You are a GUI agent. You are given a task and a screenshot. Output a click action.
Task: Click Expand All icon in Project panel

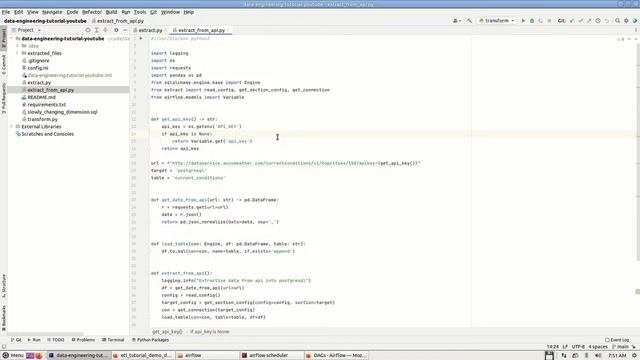pyautogui.click(x=97, y=30)
